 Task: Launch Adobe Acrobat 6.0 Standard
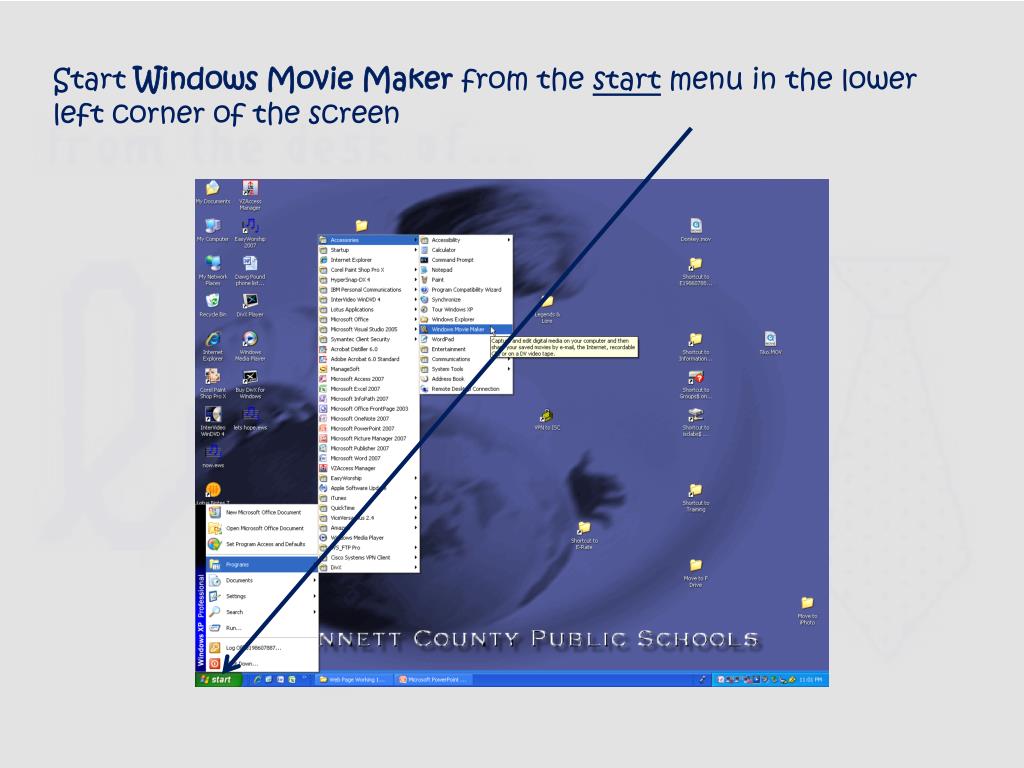click(x=368, y=359)
